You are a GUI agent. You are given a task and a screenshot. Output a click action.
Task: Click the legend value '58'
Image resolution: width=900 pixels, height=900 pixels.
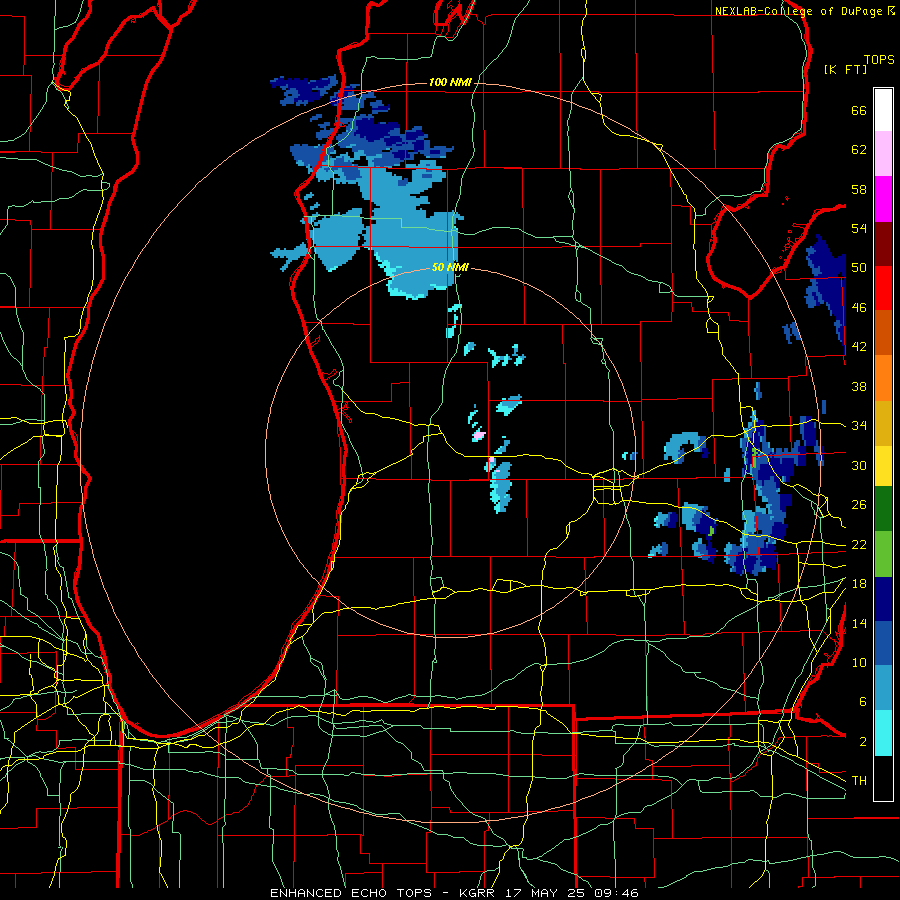[859, 189]
